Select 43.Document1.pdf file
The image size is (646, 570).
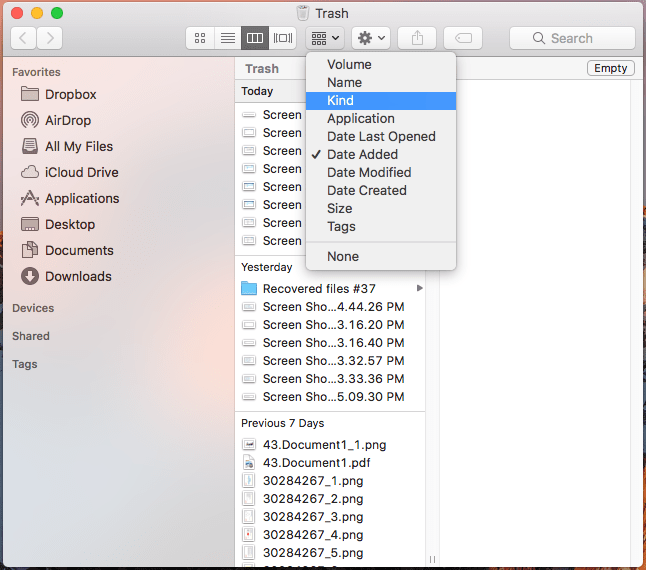click(332, 463)
